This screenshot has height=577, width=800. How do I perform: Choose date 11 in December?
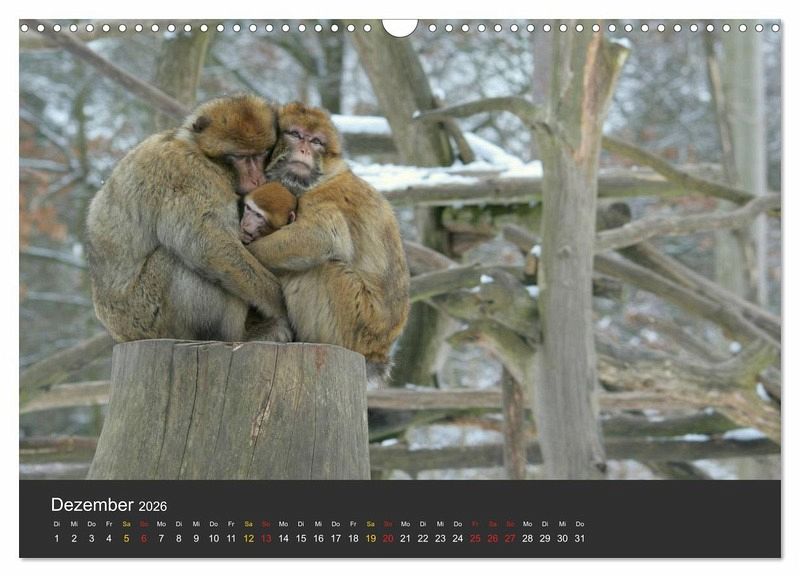(231, 538)
